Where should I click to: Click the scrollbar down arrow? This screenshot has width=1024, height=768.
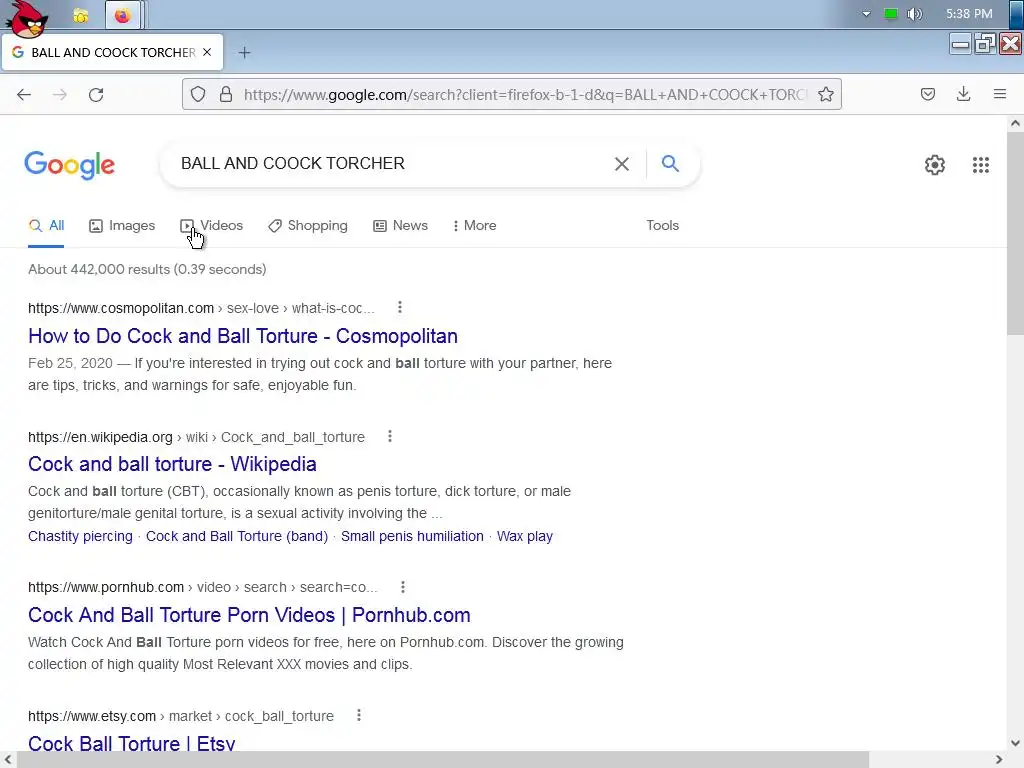(x=1015, y=743)
